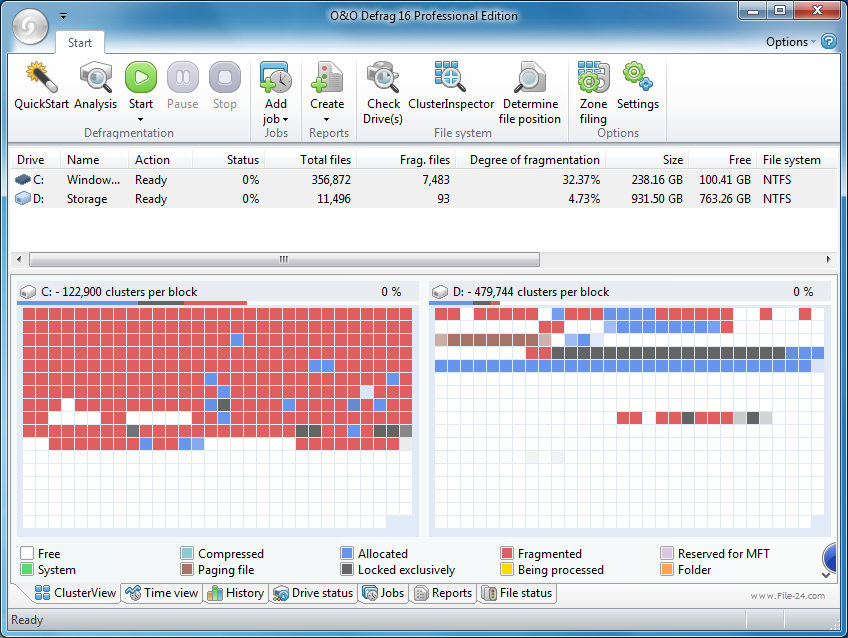Sort by Total files column header
Viewport: 848px width, 638px height.
point(311,160)
